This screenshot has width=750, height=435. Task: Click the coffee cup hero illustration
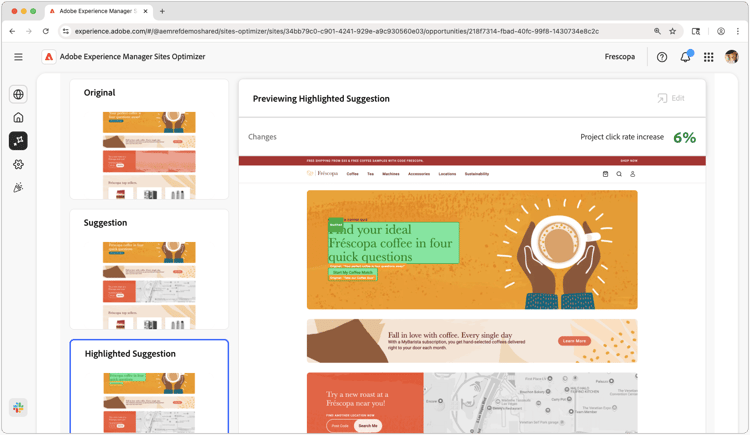[557, 254]
